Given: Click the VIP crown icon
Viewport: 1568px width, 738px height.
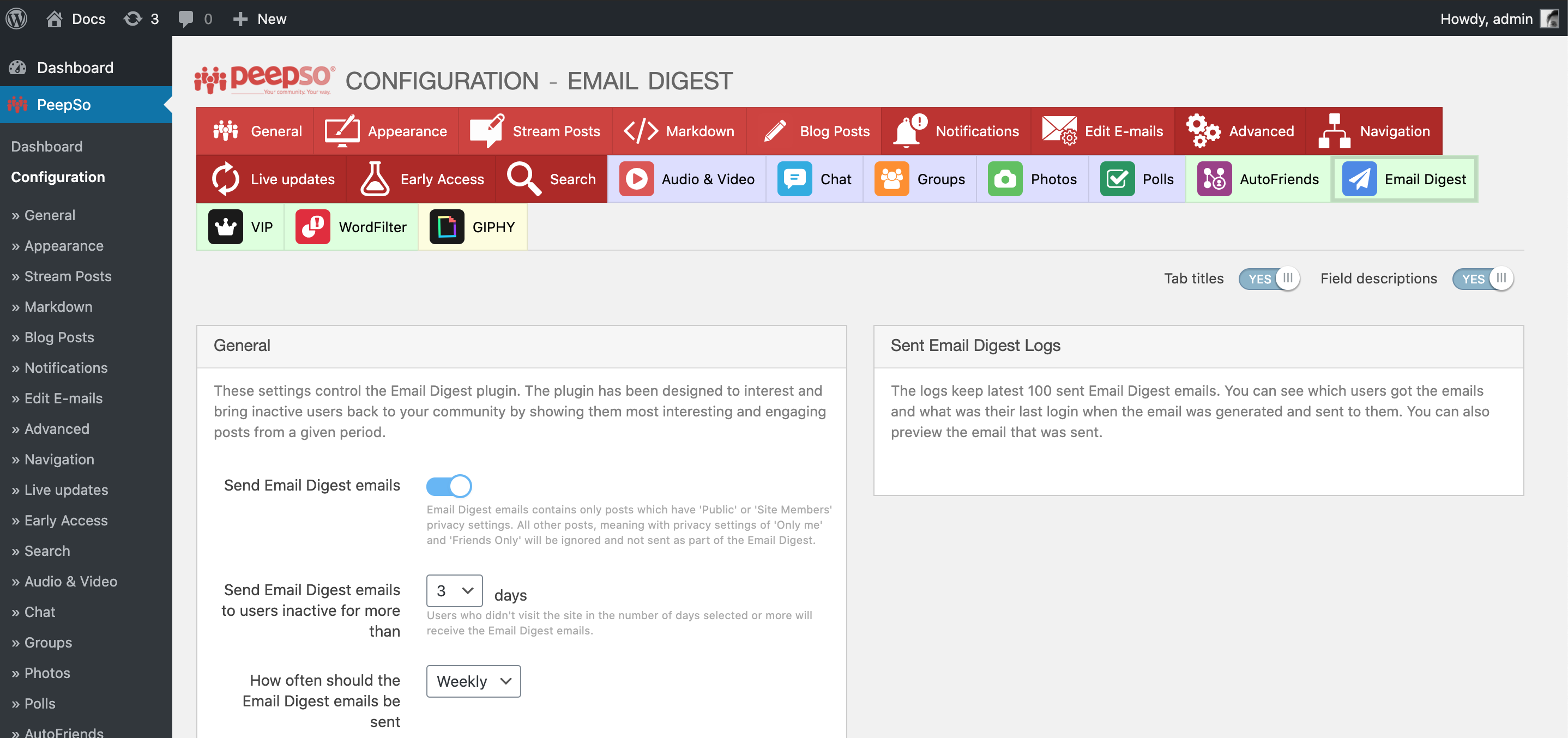Looking at the screenshot, I should coord(225,227).
